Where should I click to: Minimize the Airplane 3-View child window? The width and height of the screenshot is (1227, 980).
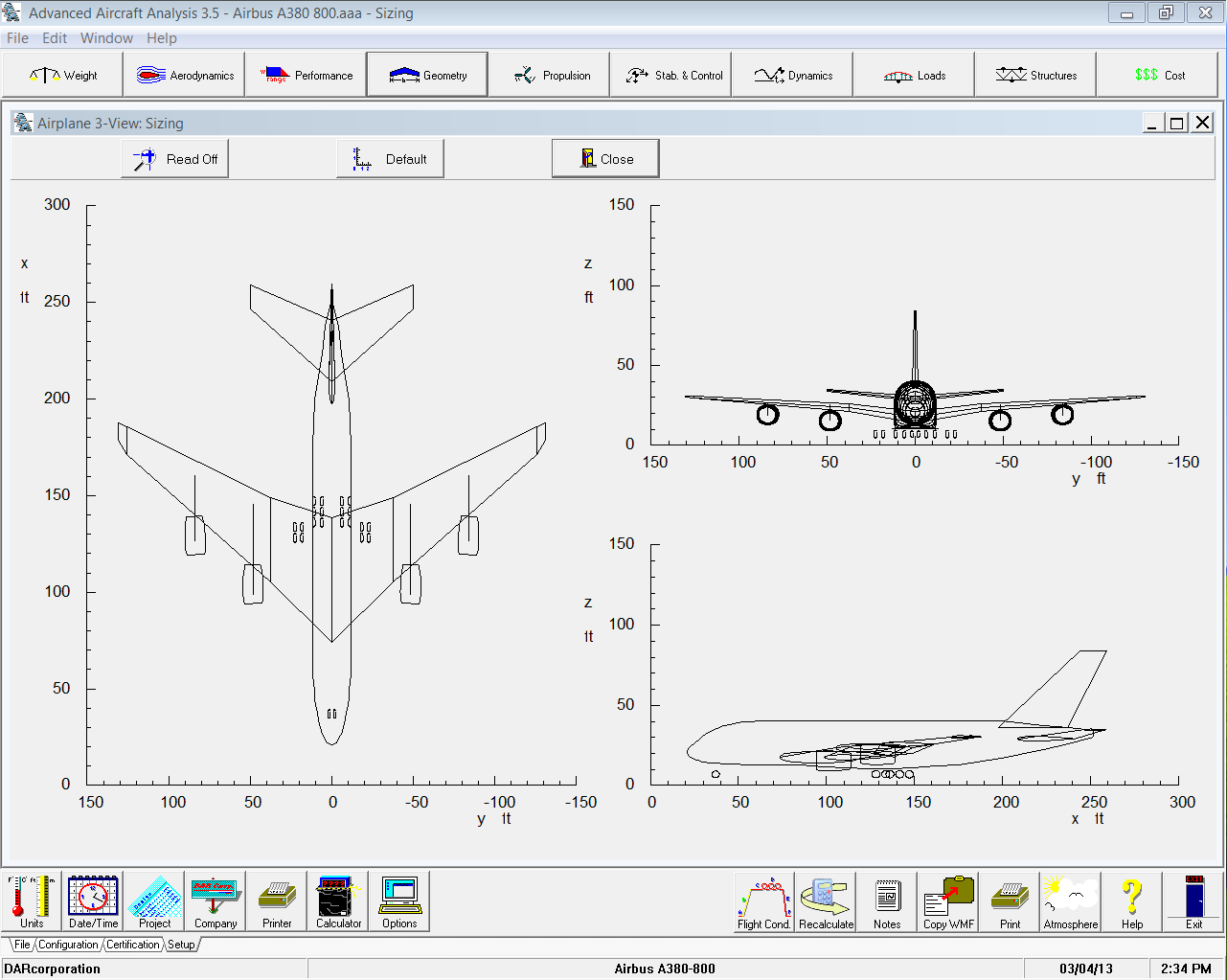pyautogui.click(x=1152, y=123)
